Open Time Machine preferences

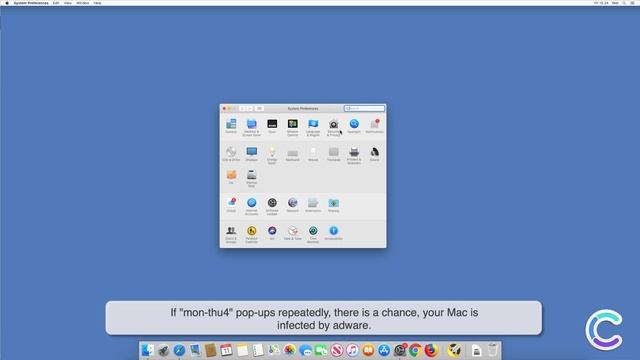coord(313,234)
